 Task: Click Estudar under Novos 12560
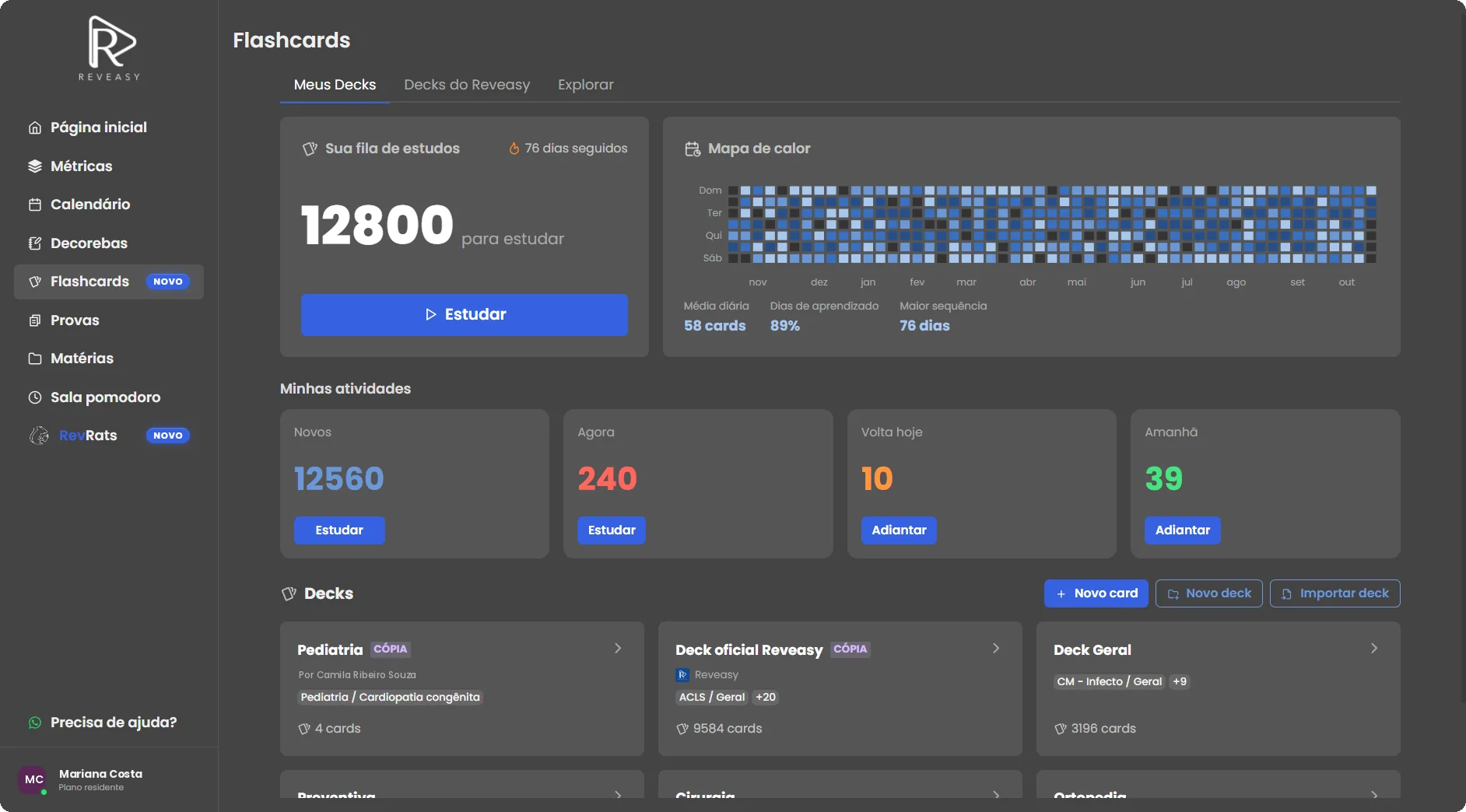coord(339,530)
